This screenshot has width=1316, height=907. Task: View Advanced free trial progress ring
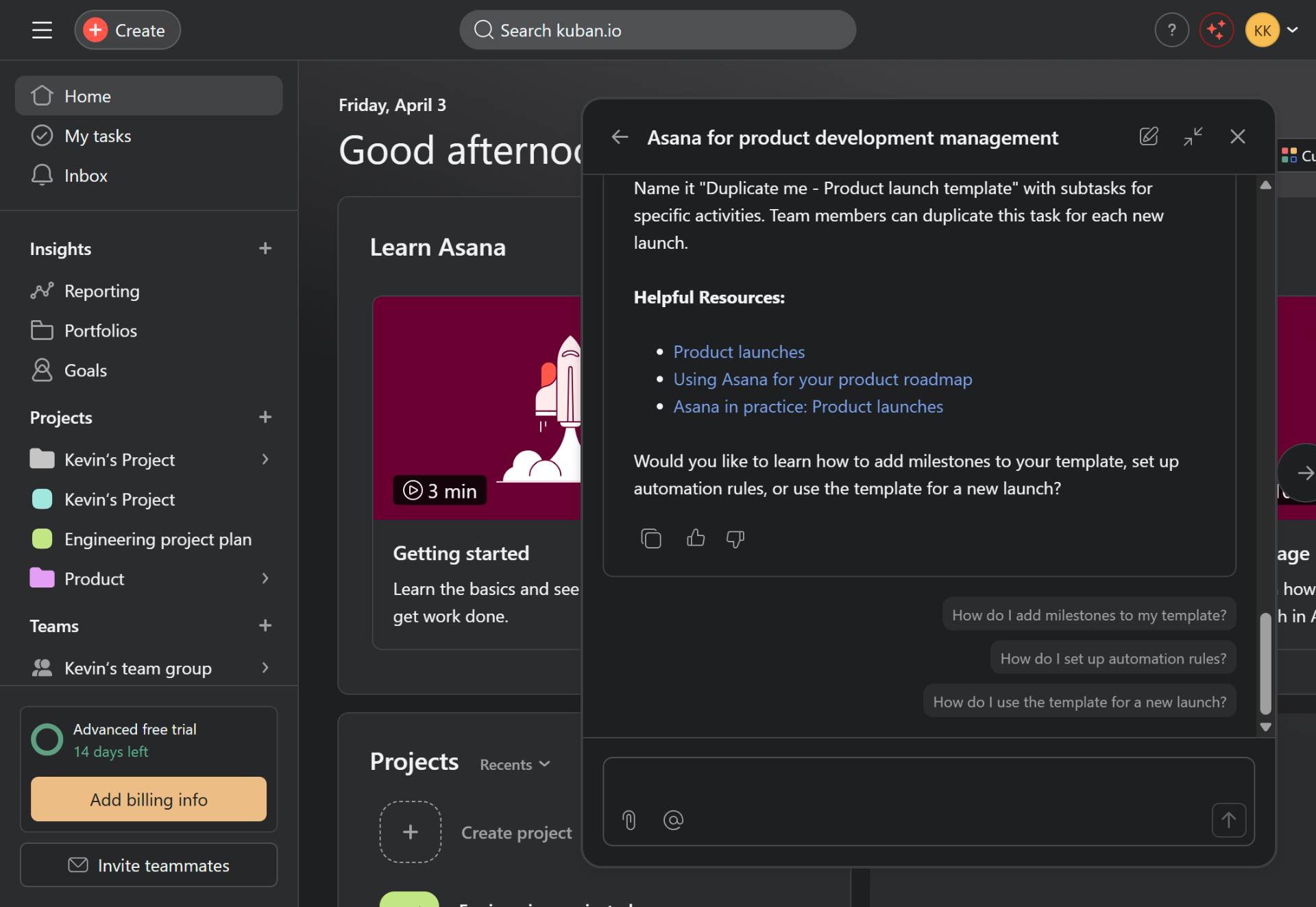point(47,740)
